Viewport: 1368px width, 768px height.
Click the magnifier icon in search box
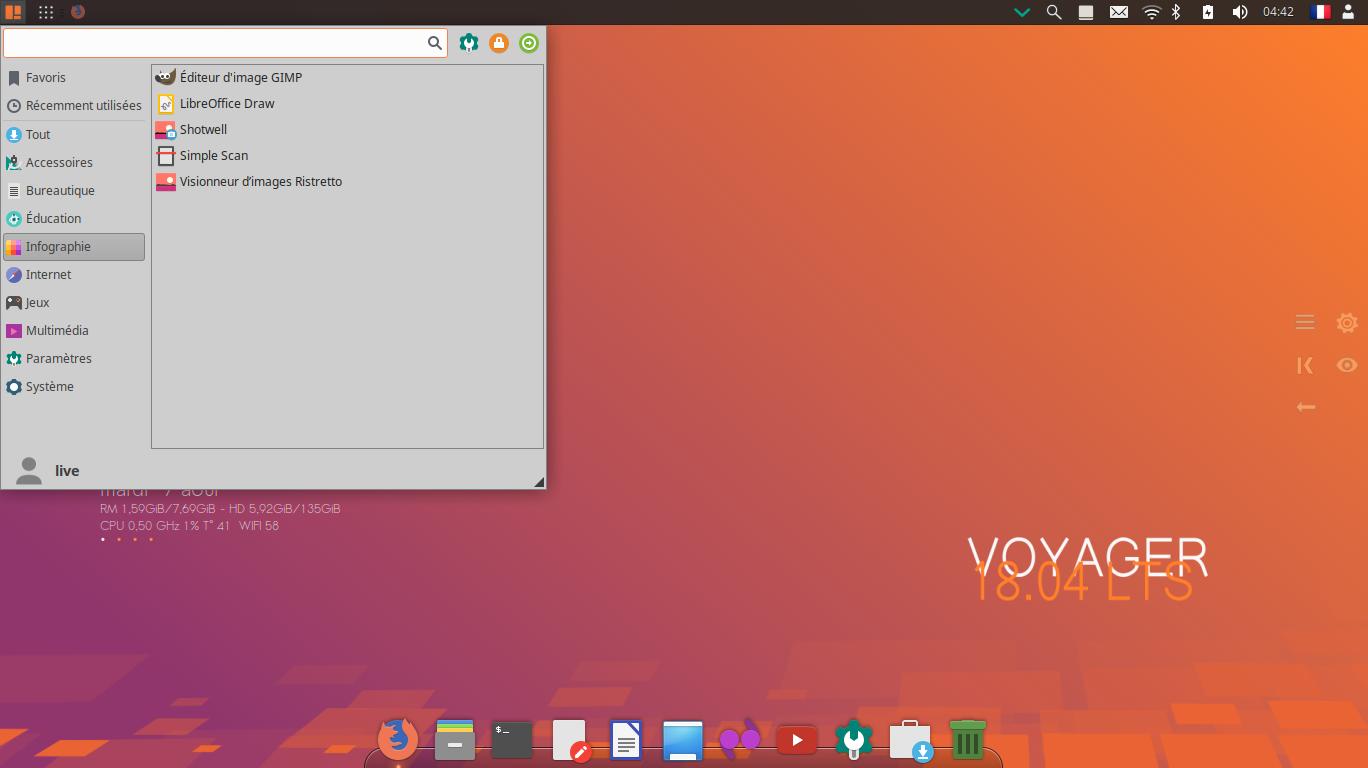coord(435,43)
